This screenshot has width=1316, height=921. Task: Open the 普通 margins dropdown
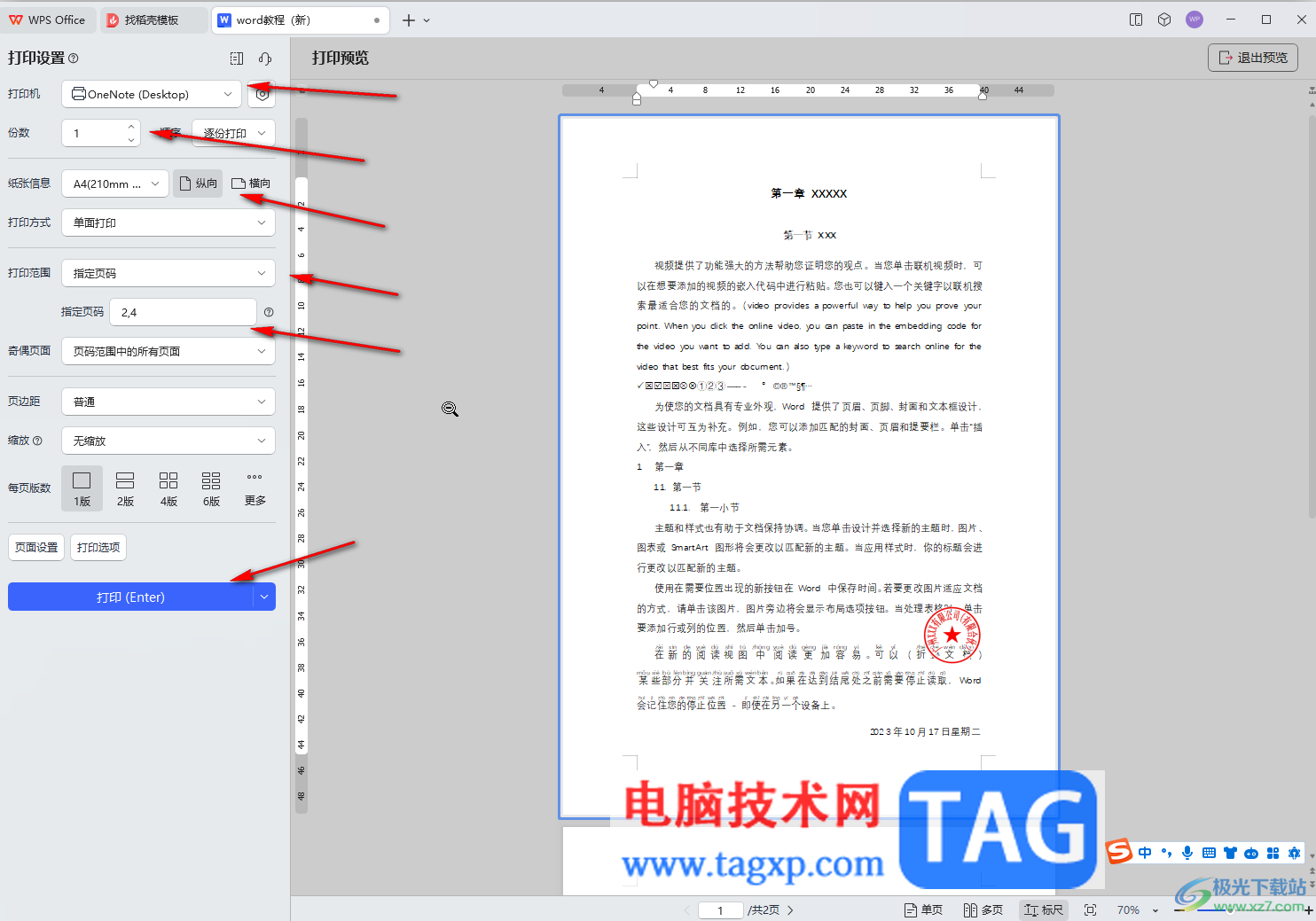[x=168, y=402]
